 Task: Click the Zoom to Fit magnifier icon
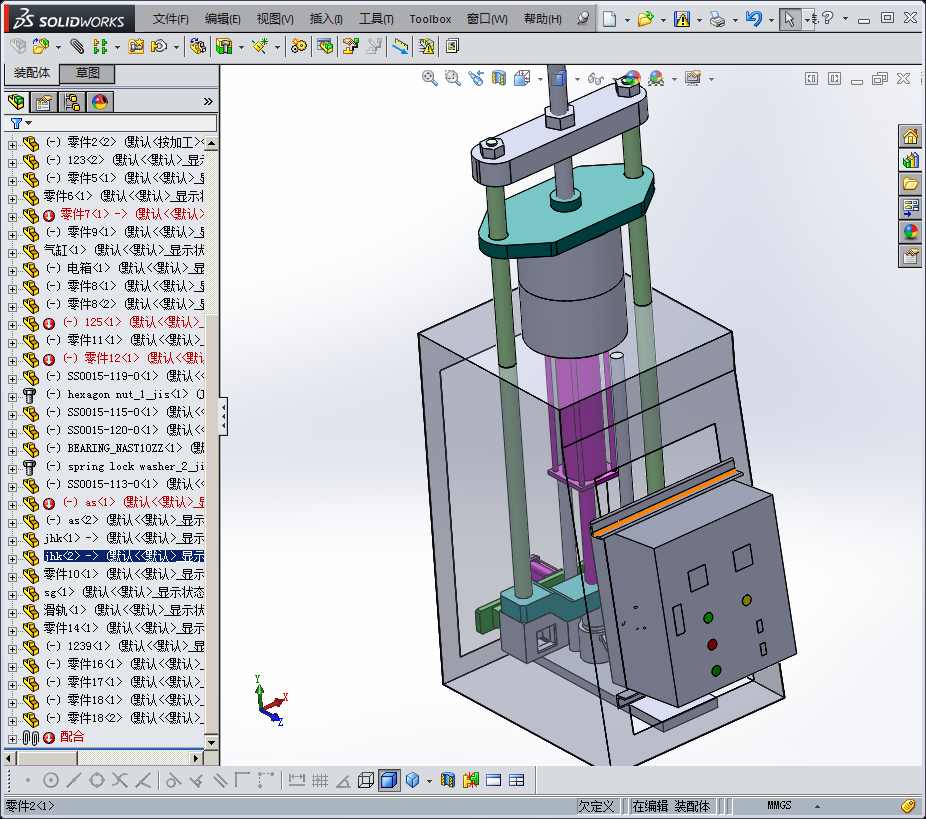[430, 78]
